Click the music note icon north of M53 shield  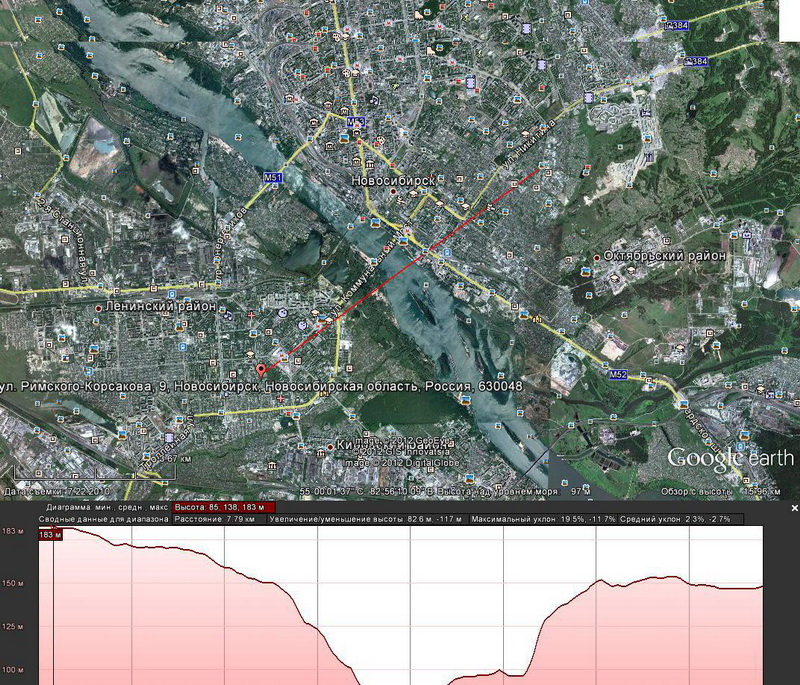click(374, 99)
